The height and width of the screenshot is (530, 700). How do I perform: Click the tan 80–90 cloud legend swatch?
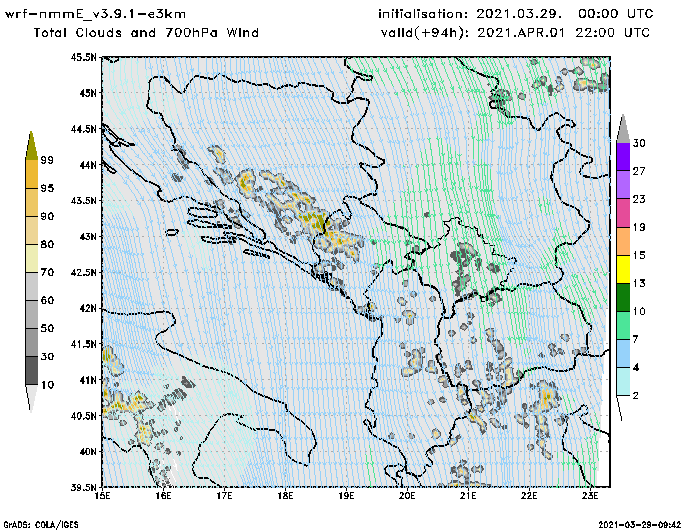[32, 230]
